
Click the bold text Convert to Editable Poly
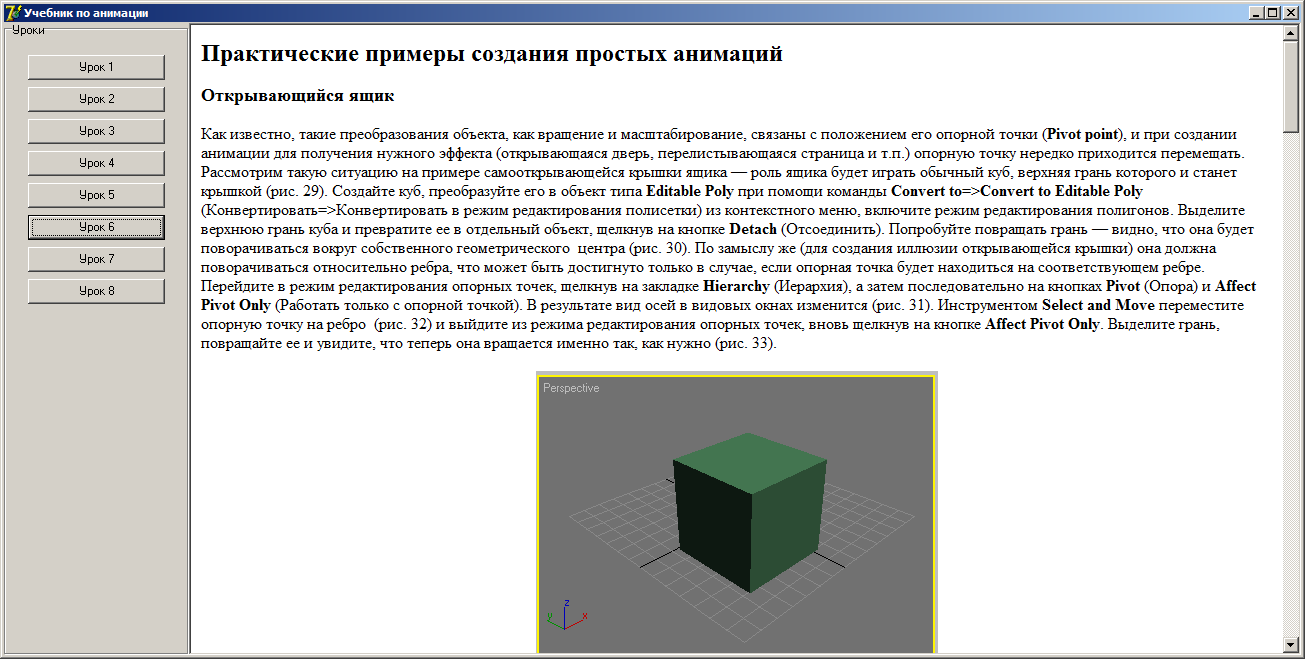pyautogui.click(x=1061, y=190)
